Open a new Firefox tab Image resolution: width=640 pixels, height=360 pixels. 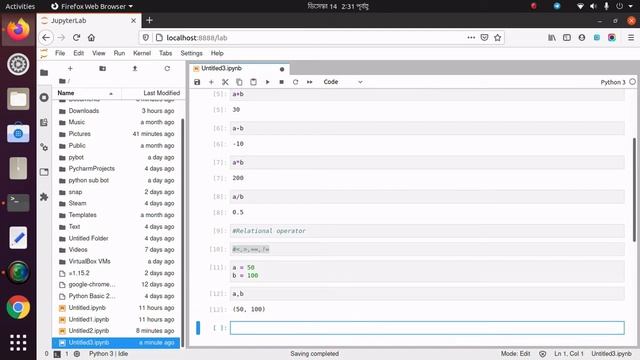[x=149, y=20]
